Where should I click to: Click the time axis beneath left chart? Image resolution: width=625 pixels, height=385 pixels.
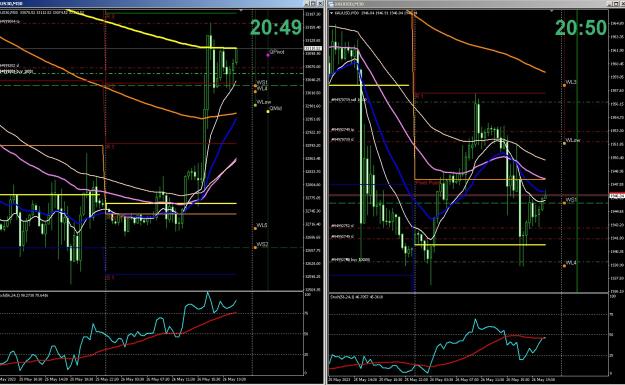[151, 379]
